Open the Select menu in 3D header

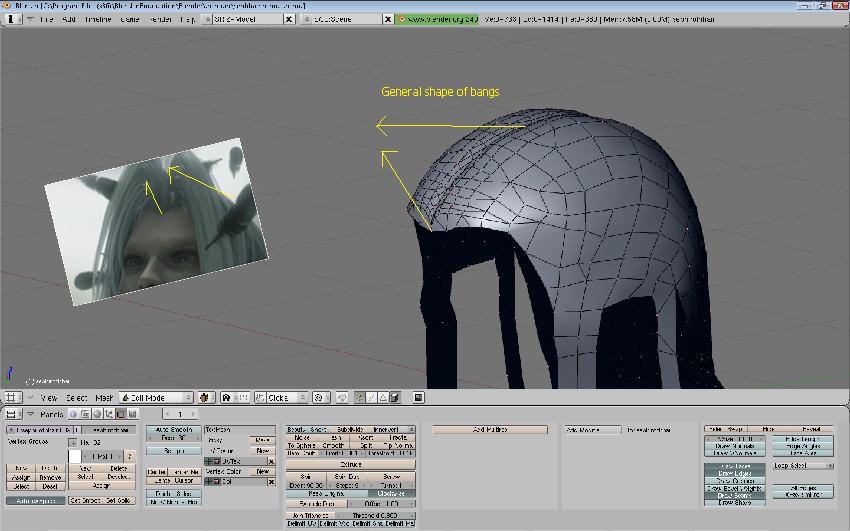76,398
